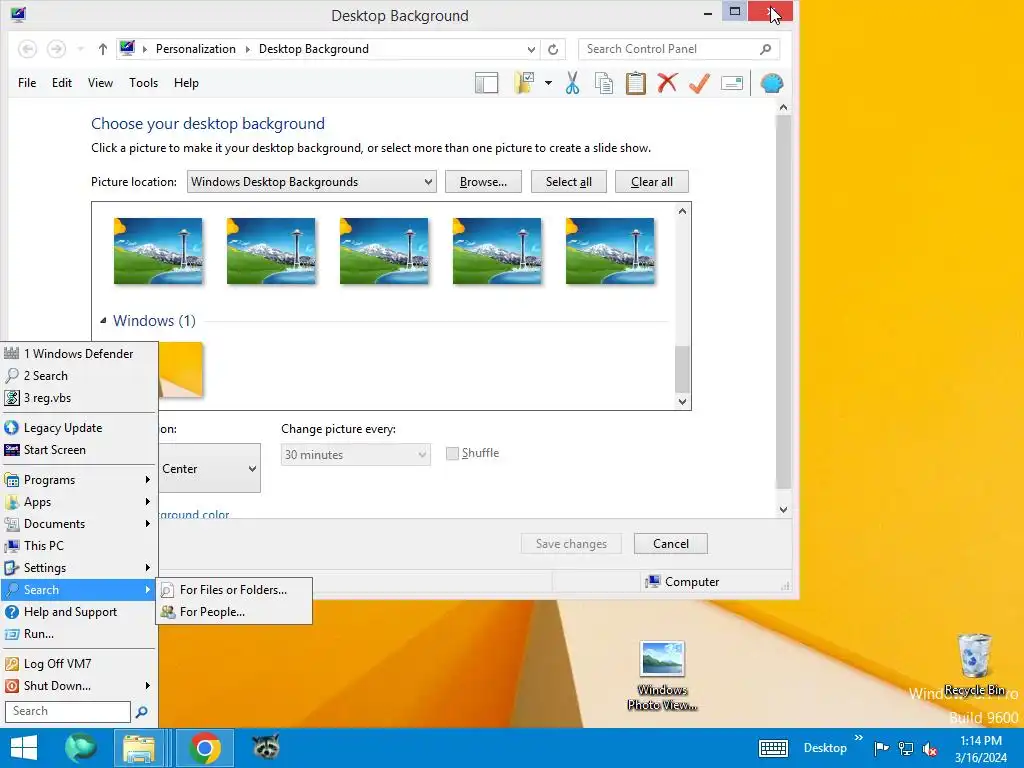Click the Cut scissors toolbar icon
Screen dimensions: 1024x768
coord(572,83)
